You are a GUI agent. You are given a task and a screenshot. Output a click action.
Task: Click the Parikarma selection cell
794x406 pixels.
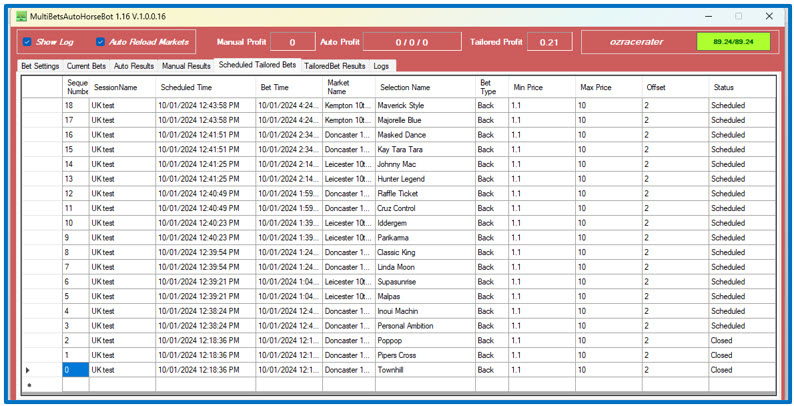pos(425,237)
